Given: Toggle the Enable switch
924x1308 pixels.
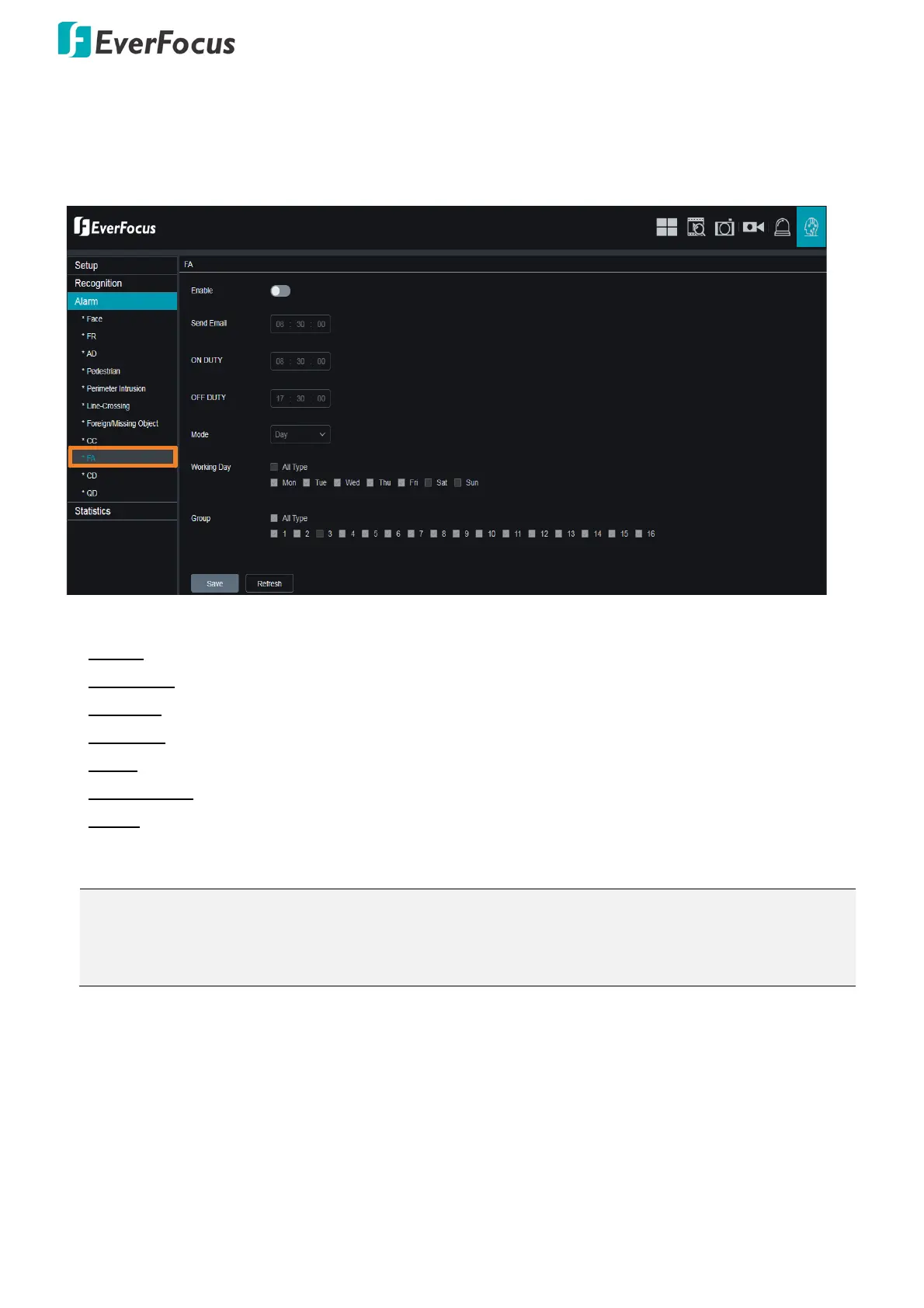Looking at the screenshot, I should point(280,290).
